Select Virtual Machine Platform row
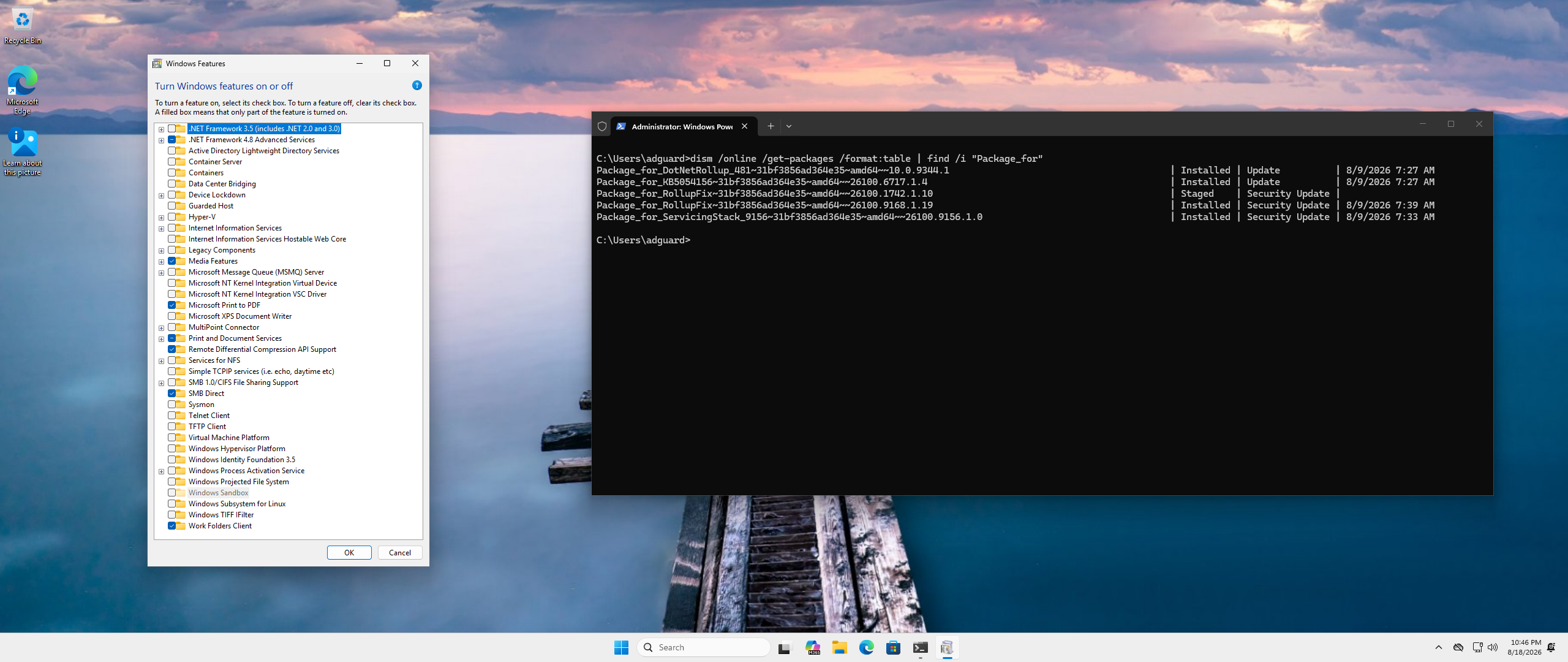 [x=228, y=438]
